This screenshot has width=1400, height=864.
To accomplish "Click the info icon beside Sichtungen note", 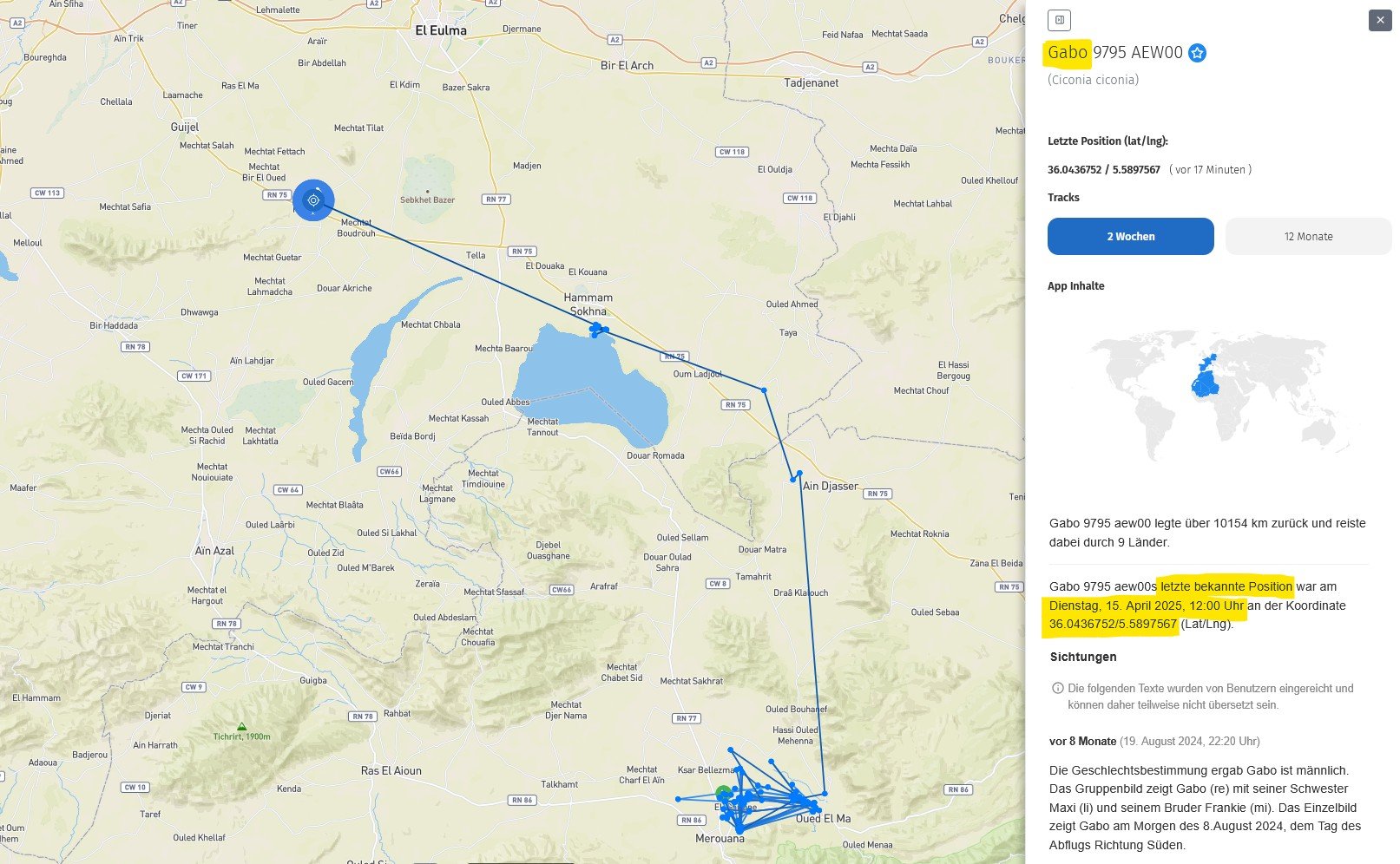I will tap(1057, 689).
